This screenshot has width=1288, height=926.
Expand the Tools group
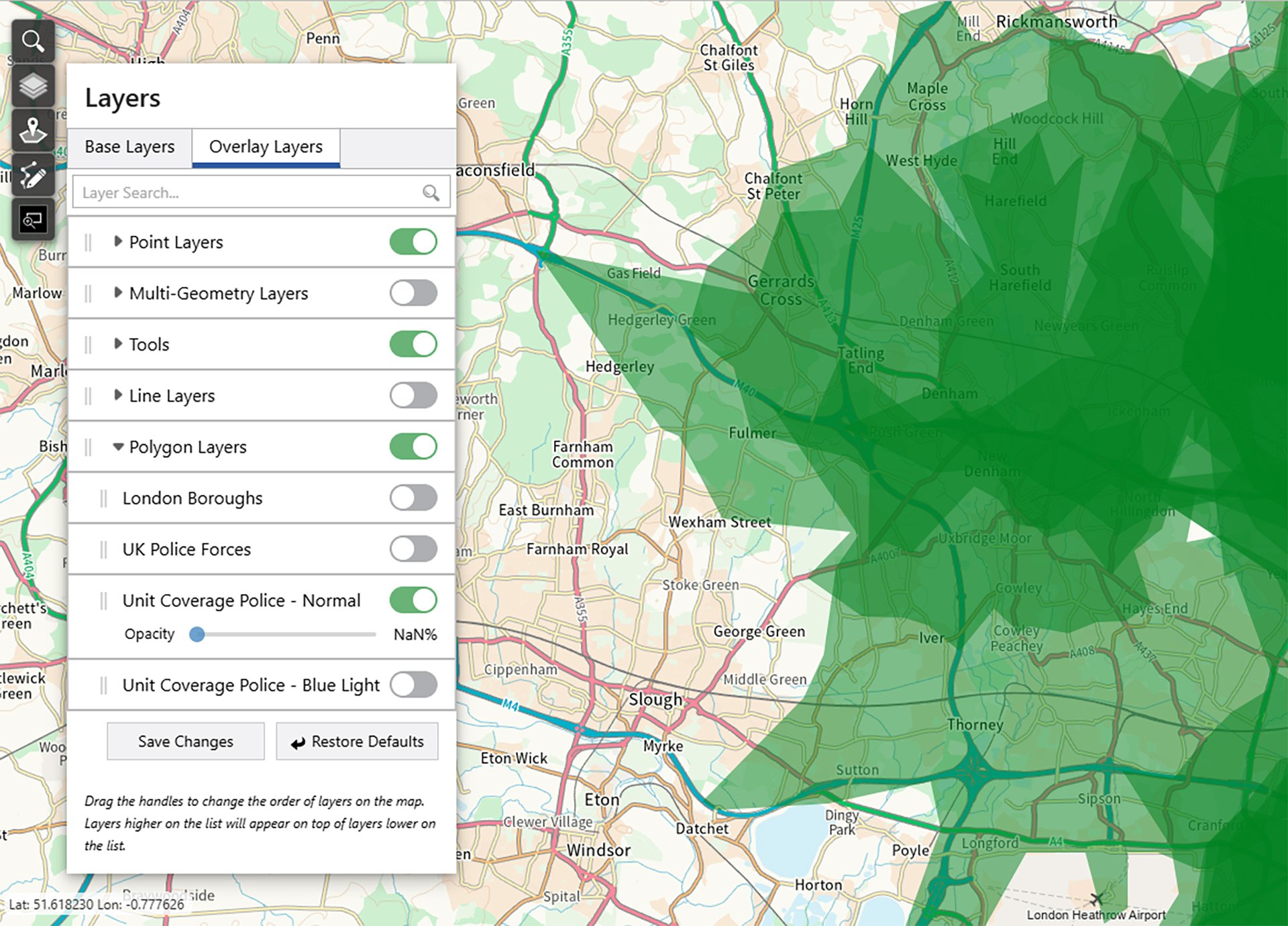[118, 343]
